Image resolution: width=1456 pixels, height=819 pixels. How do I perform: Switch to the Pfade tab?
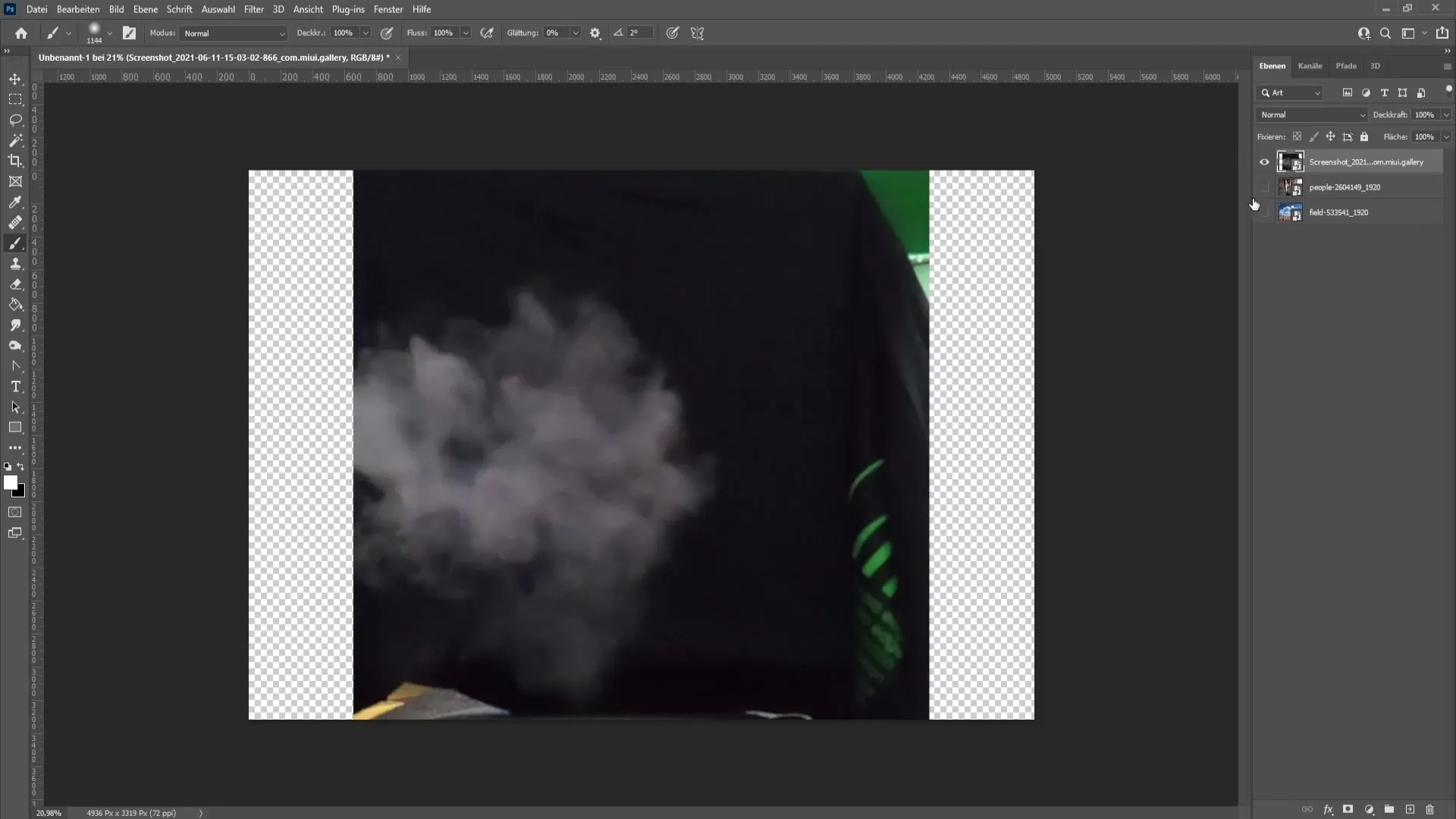pos(1346,65)
